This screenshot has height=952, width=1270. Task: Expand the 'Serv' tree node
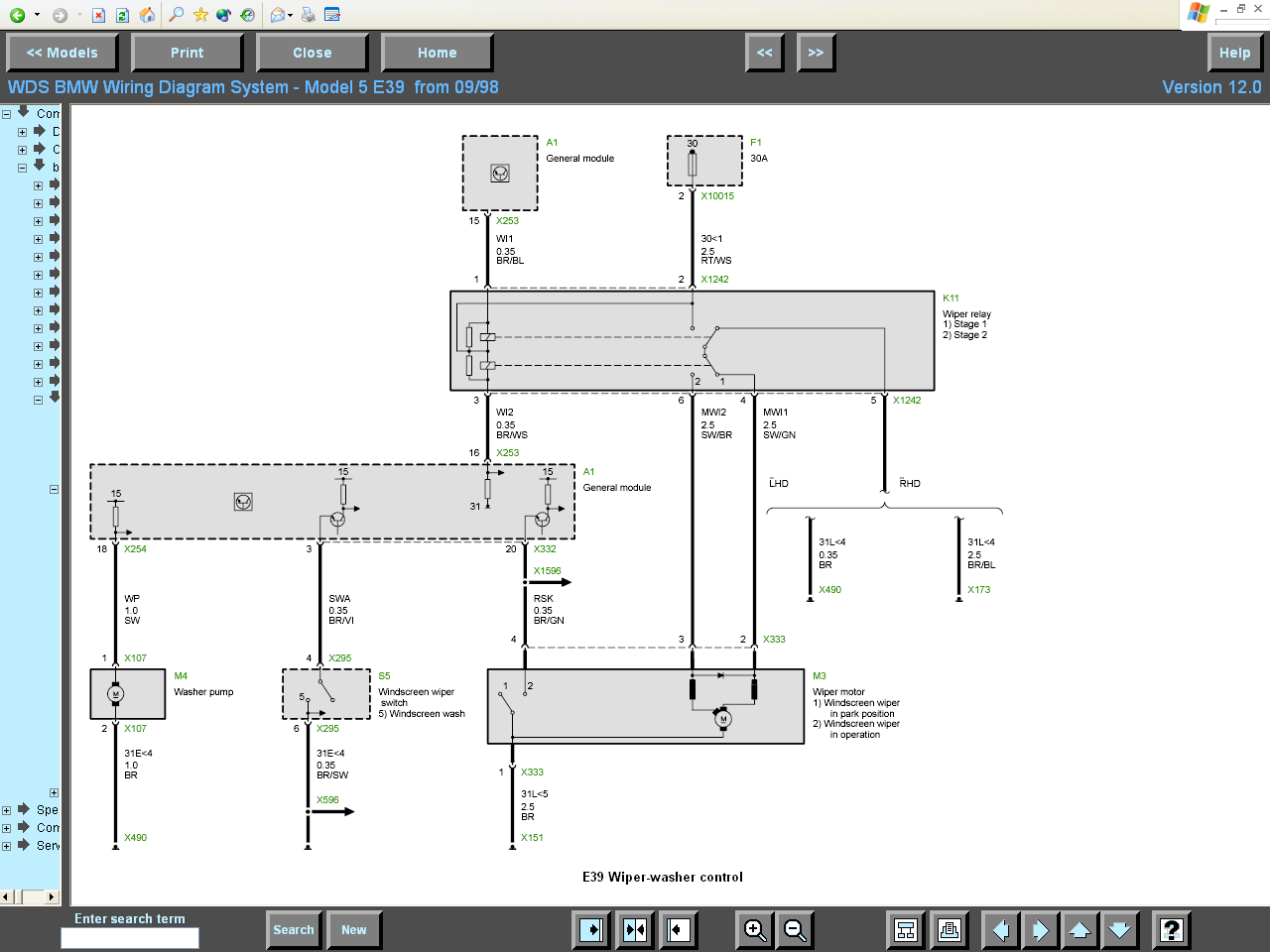tap(6, 846)
